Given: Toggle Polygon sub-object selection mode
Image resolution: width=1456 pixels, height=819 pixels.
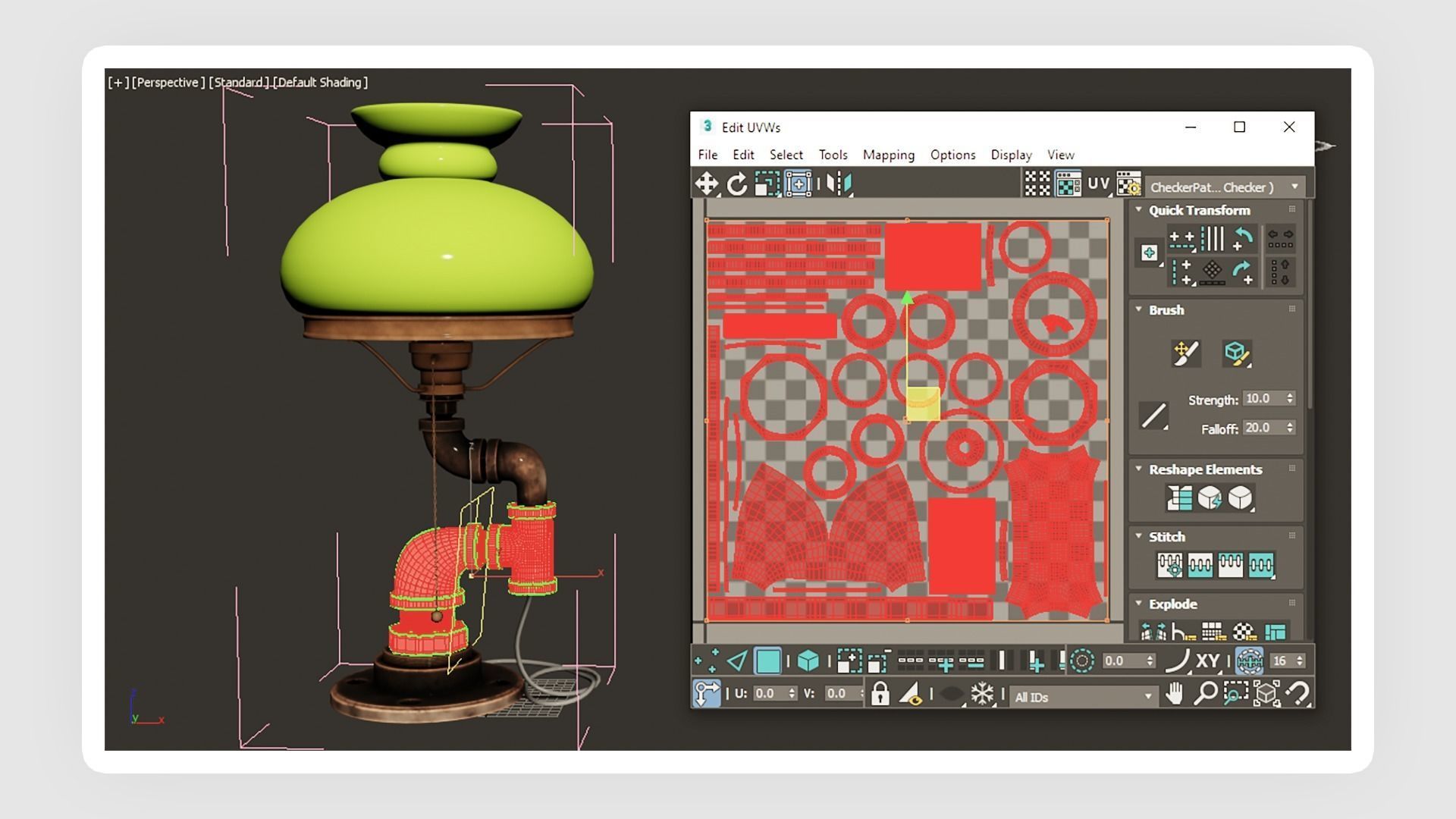Looking at the screenshot, I should [x=767, y=661].
